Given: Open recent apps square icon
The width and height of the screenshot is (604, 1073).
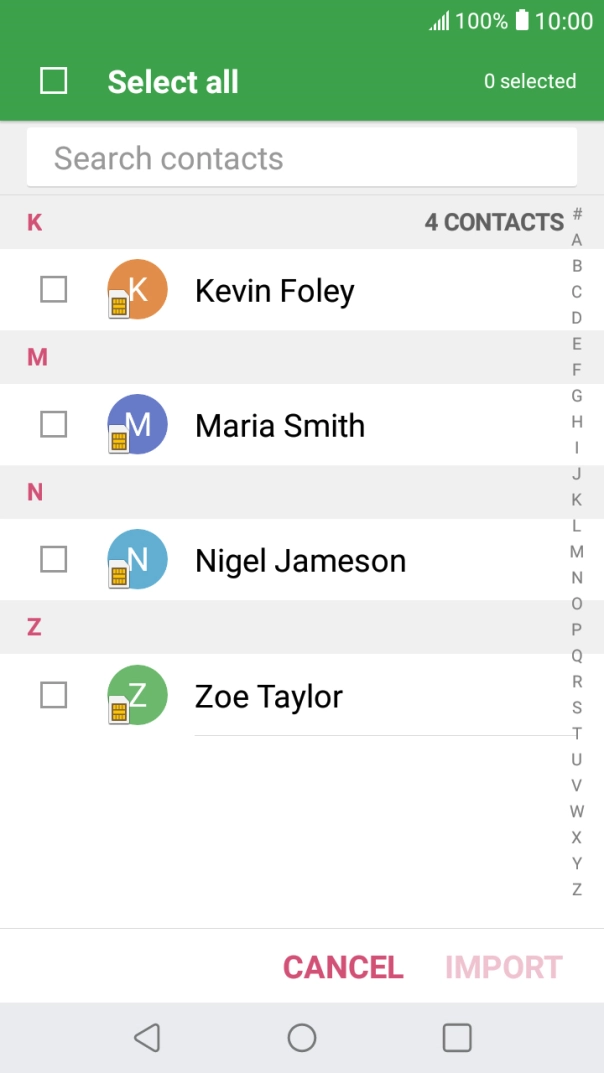Looking at the screenshot, I should [457, 1038].
